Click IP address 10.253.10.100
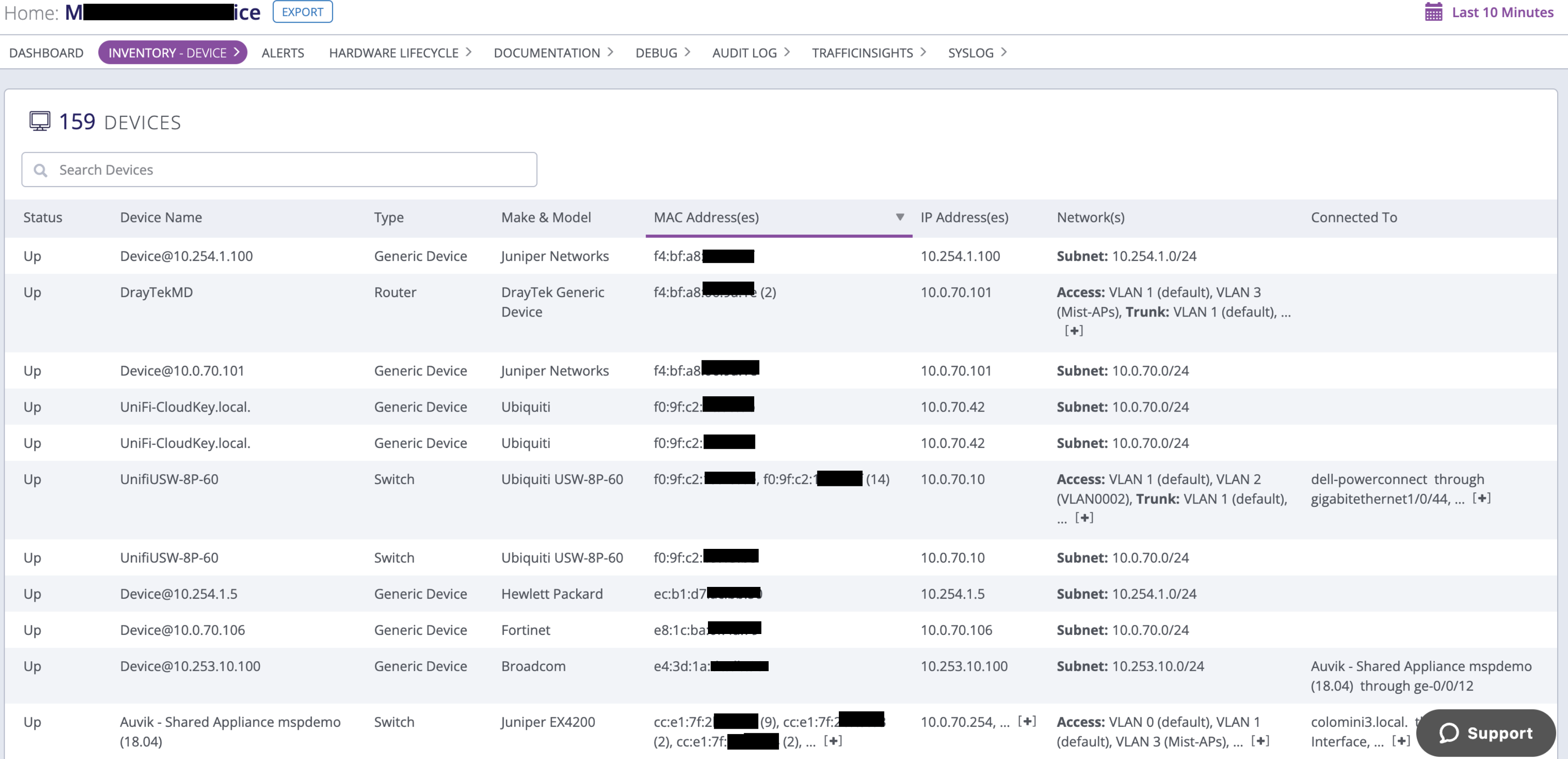 point(964,667)
